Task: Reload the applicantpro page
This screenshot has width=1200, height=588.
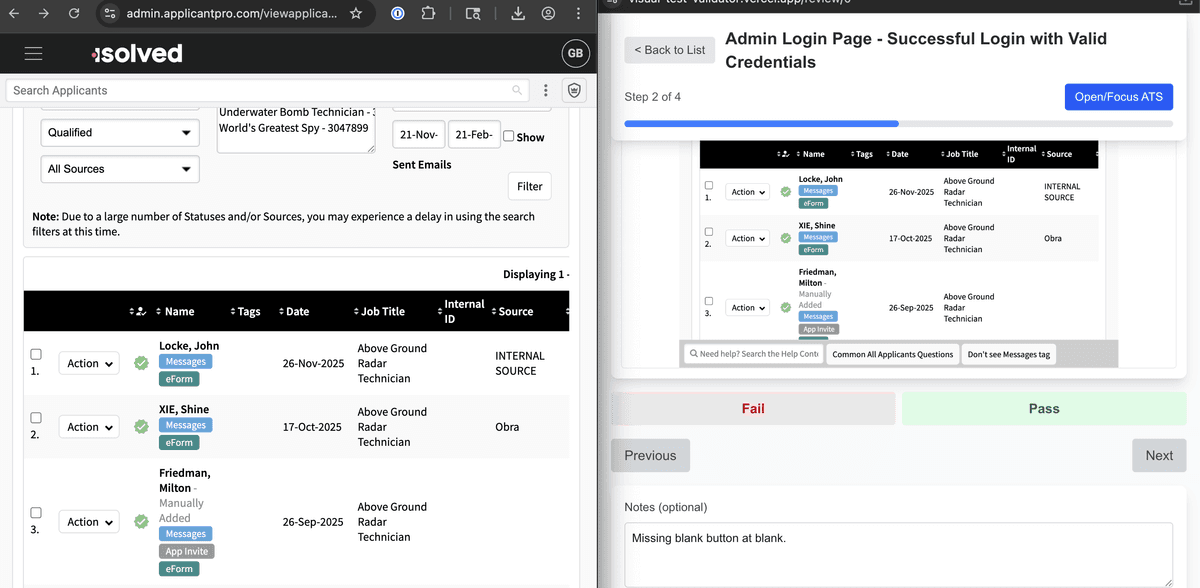Action: click(74, 14)
